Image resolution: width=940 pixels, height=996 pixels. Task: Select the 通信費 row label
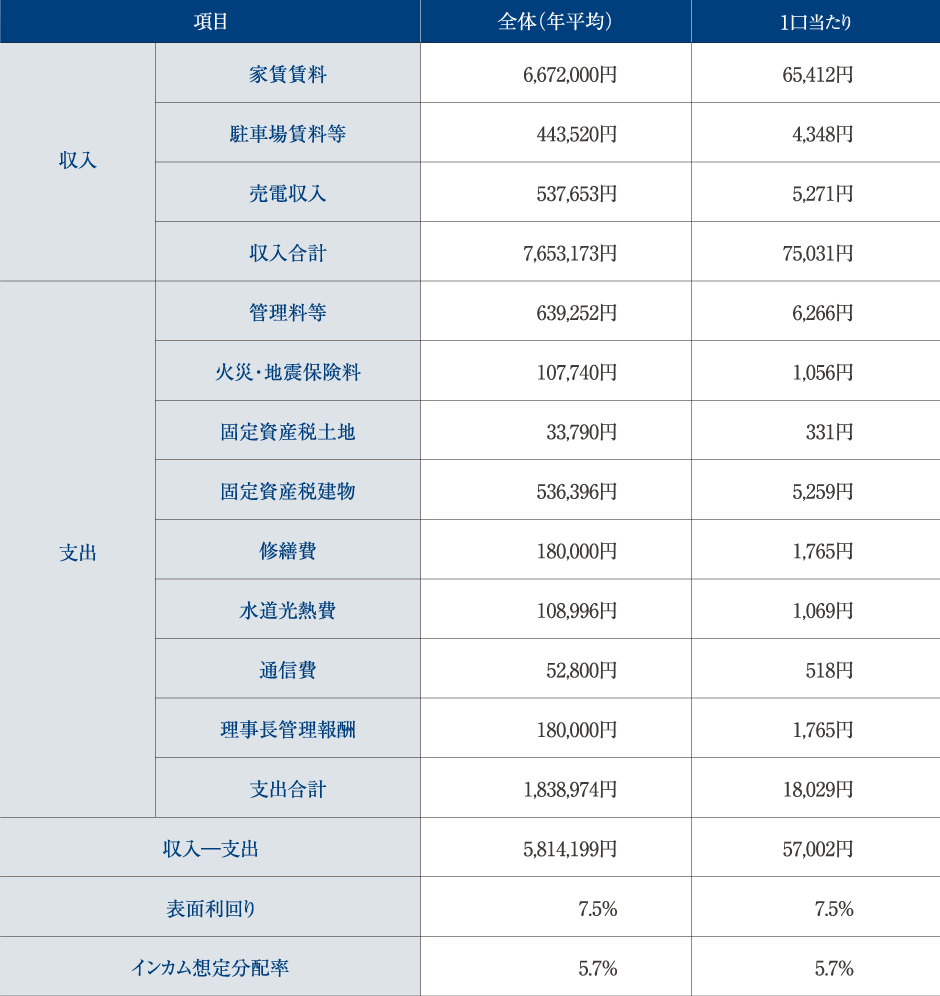point(288,670)
